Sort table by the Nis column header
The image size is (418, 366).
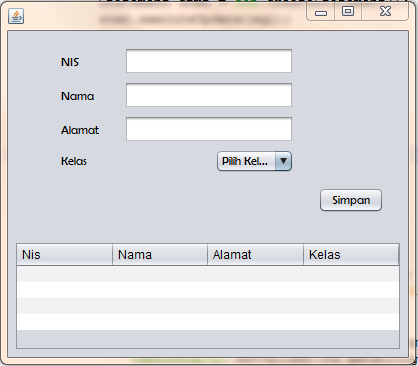click(64, 255)
